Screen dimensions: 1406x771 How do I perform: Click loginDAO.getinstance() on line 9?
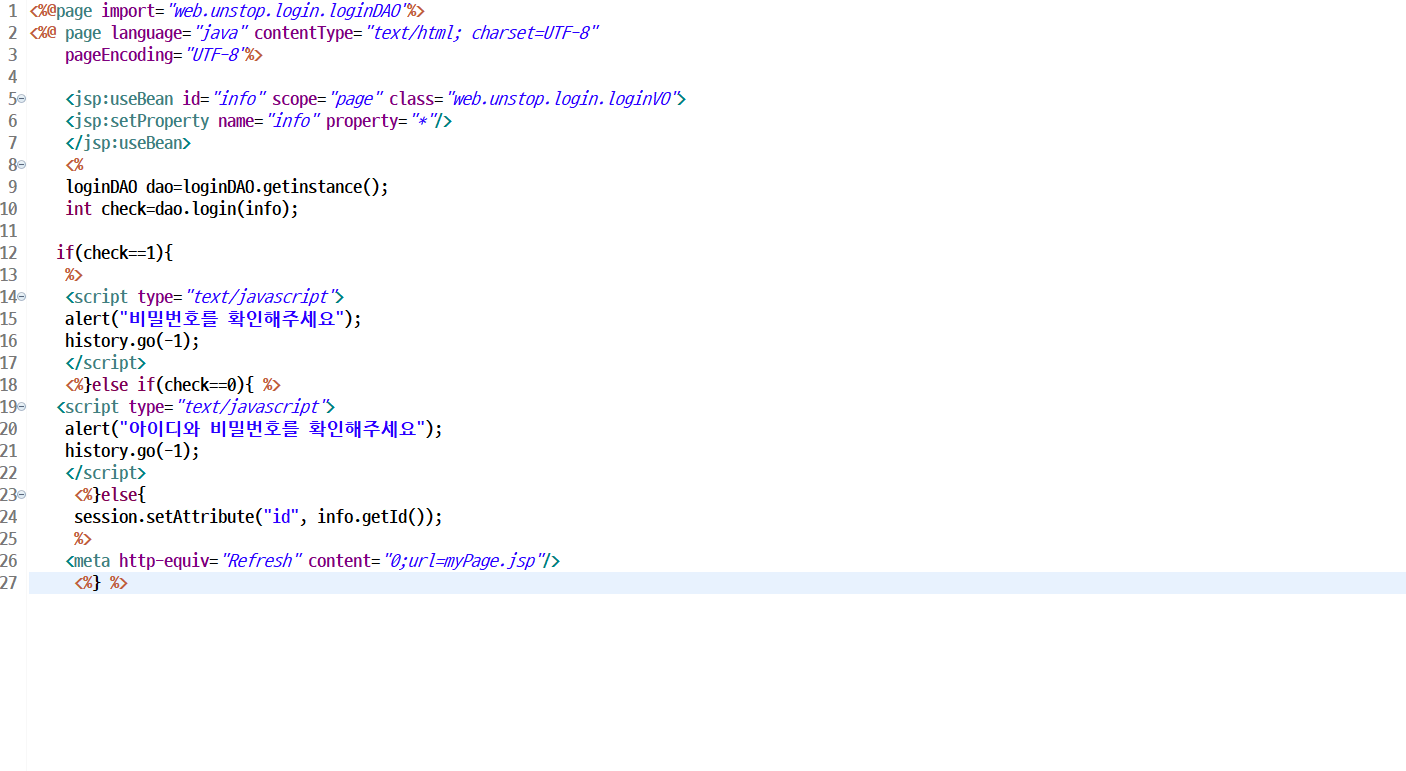pos(281,187)
